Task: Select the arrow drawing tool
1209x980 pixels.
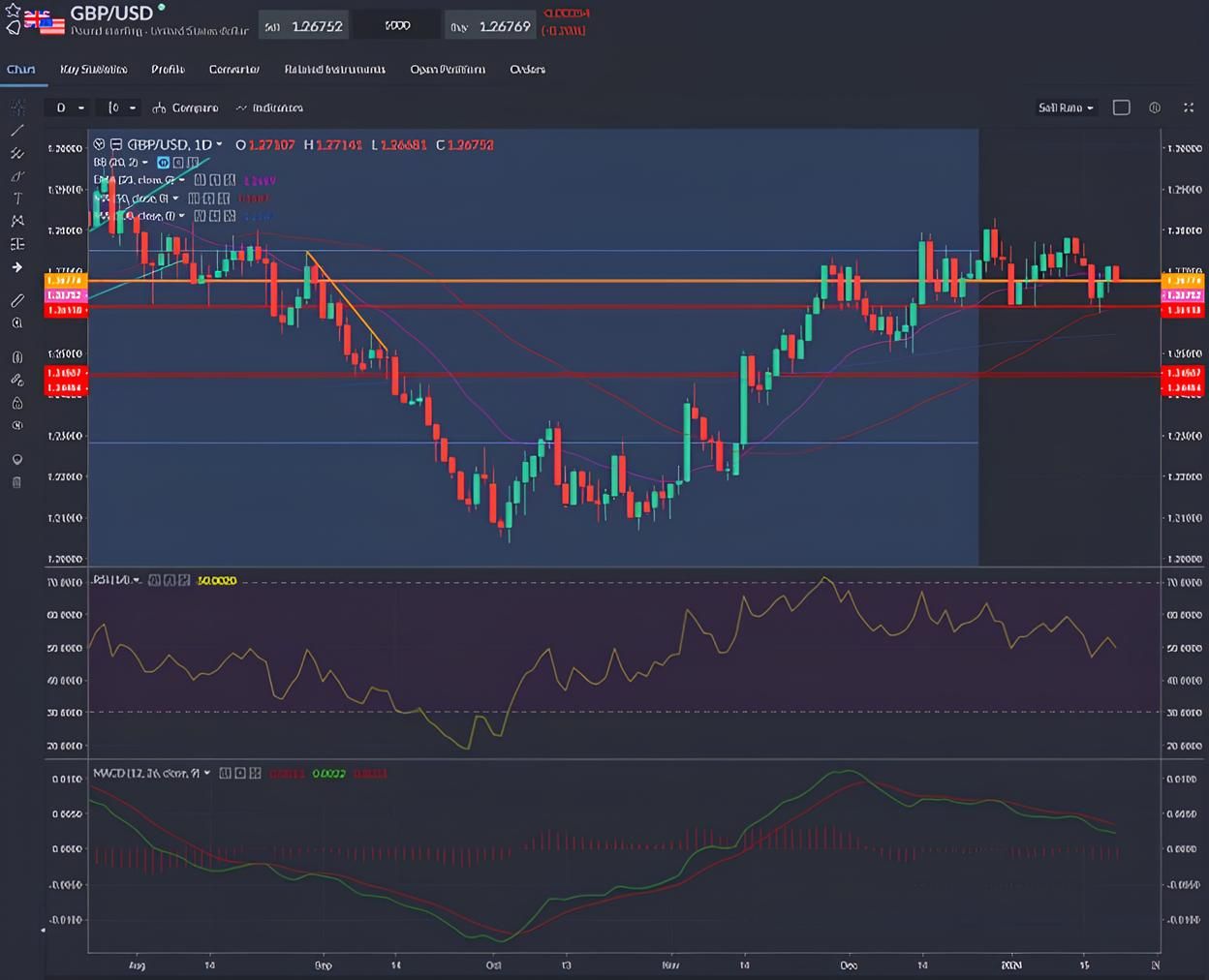Action: 16,267
